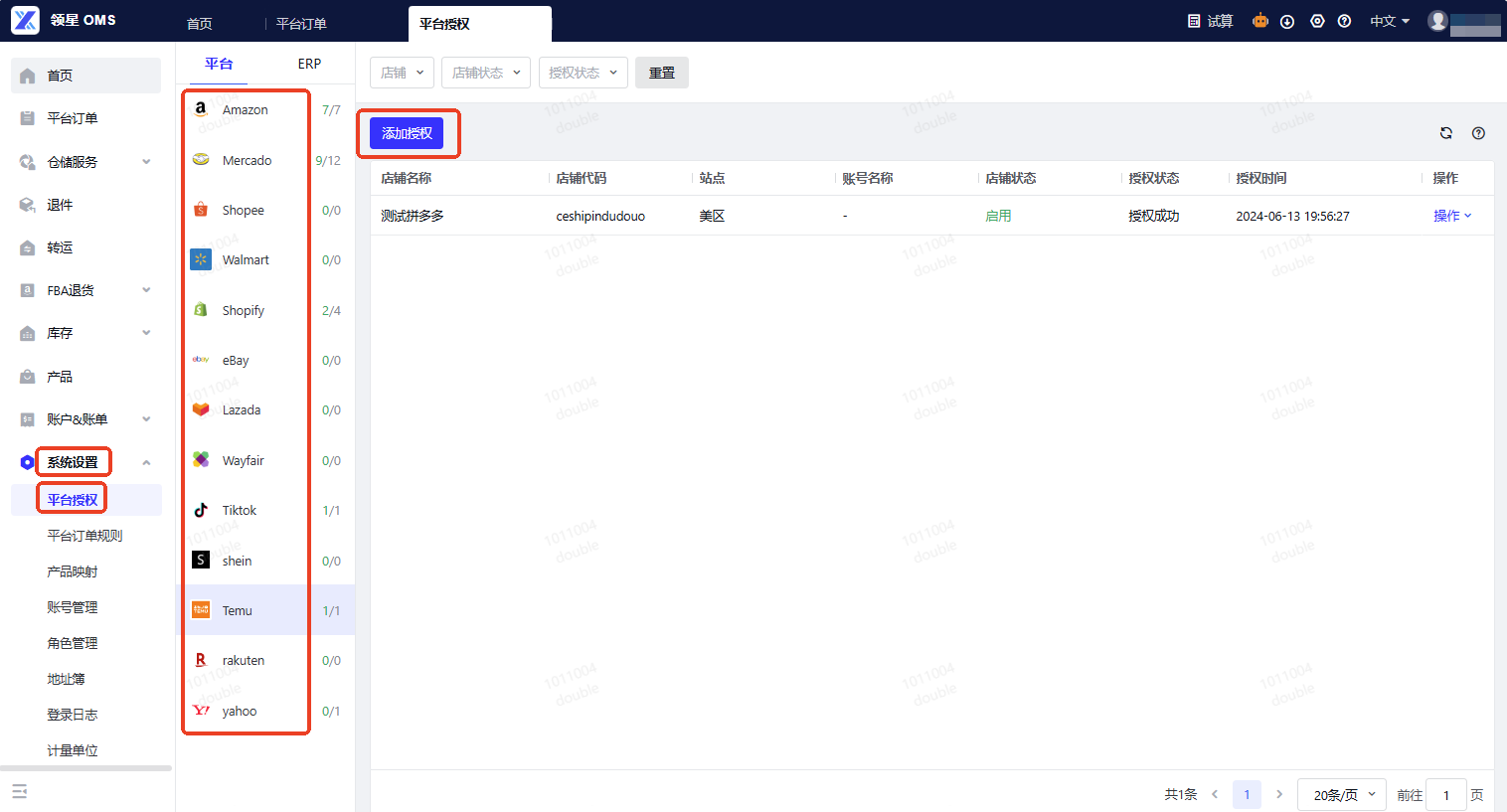The width and height of the screenshot is (1507, 812).
Task: Click the 添加授权 button
Action: pyautogui.click(x=407, y=133)
